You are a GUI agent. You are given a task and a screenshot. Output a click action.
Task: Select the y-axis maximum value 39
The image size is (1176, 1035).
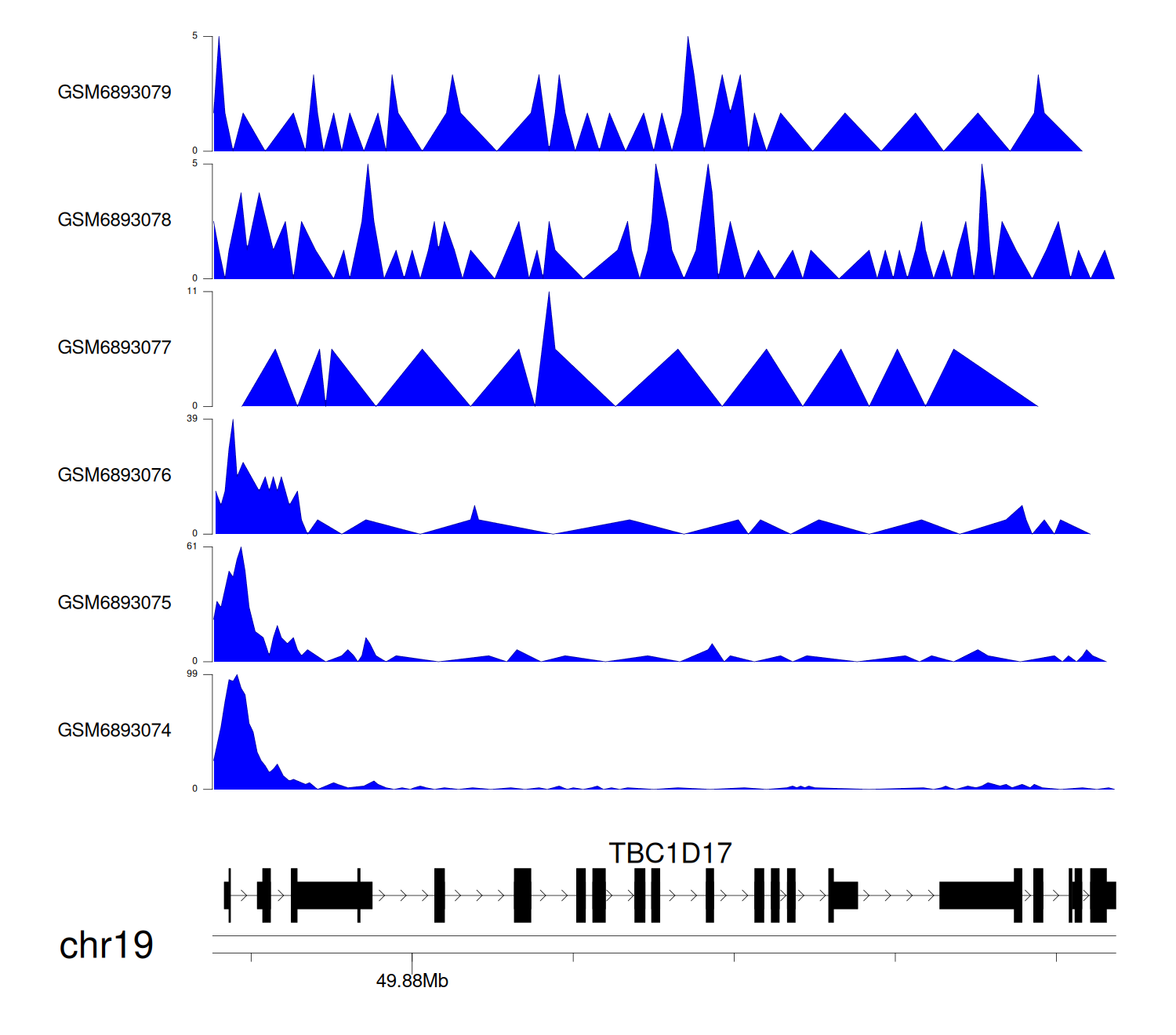(192, 419)
